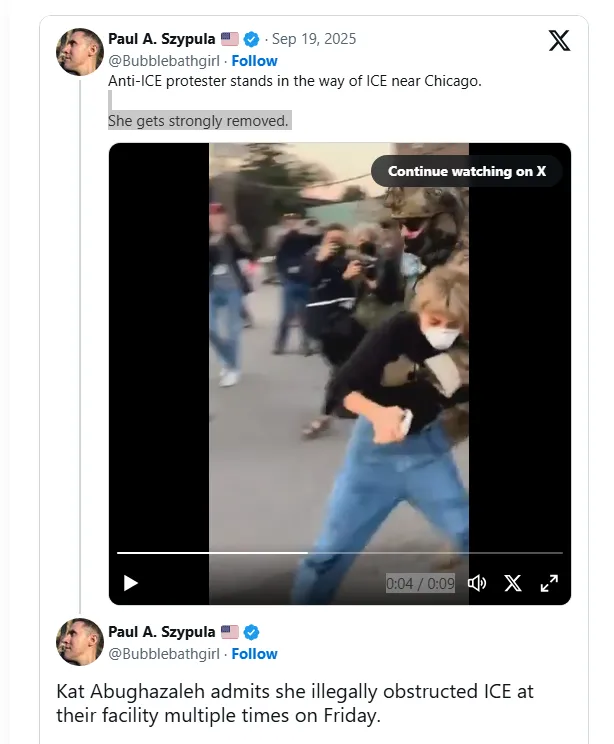Follow @Bubblebathgirl in the reply tweet

click(255, 654)
